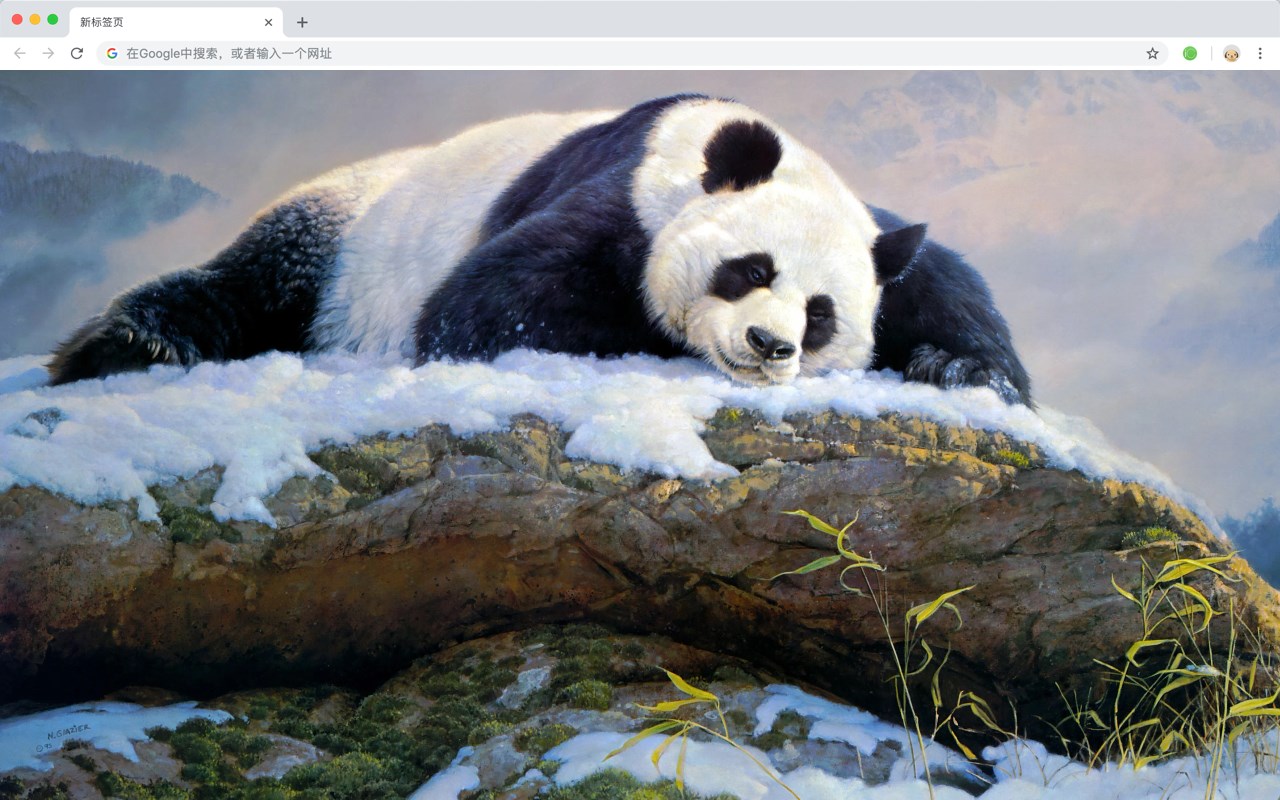Minimize the window with the yellow button
Viewport: 1280px width, 800px height.
tap(35, 19)
